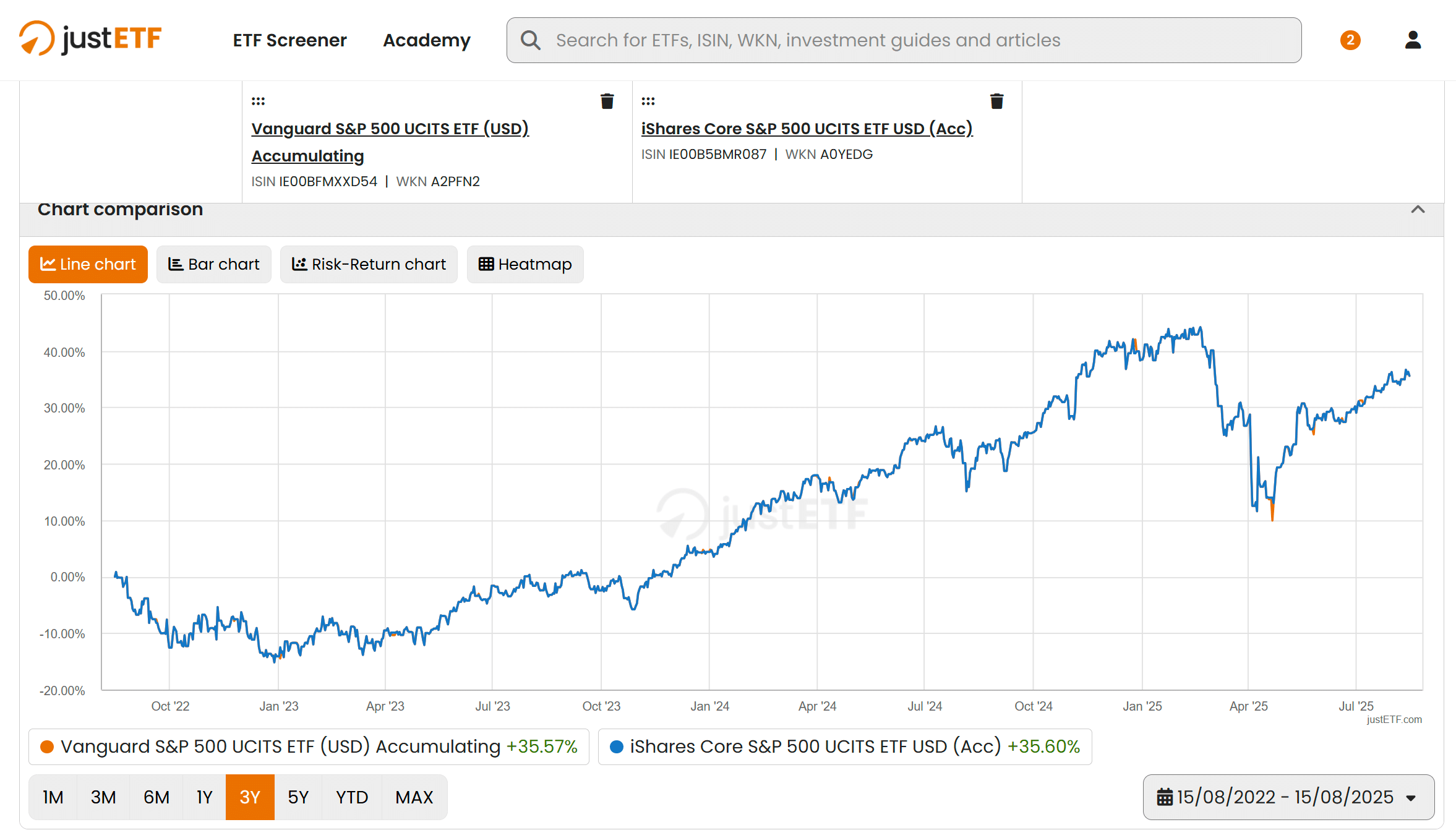The image size is (1456, 830).
Task: Toggle Vanguard series in chart legend
Action: tap(309, 747)
